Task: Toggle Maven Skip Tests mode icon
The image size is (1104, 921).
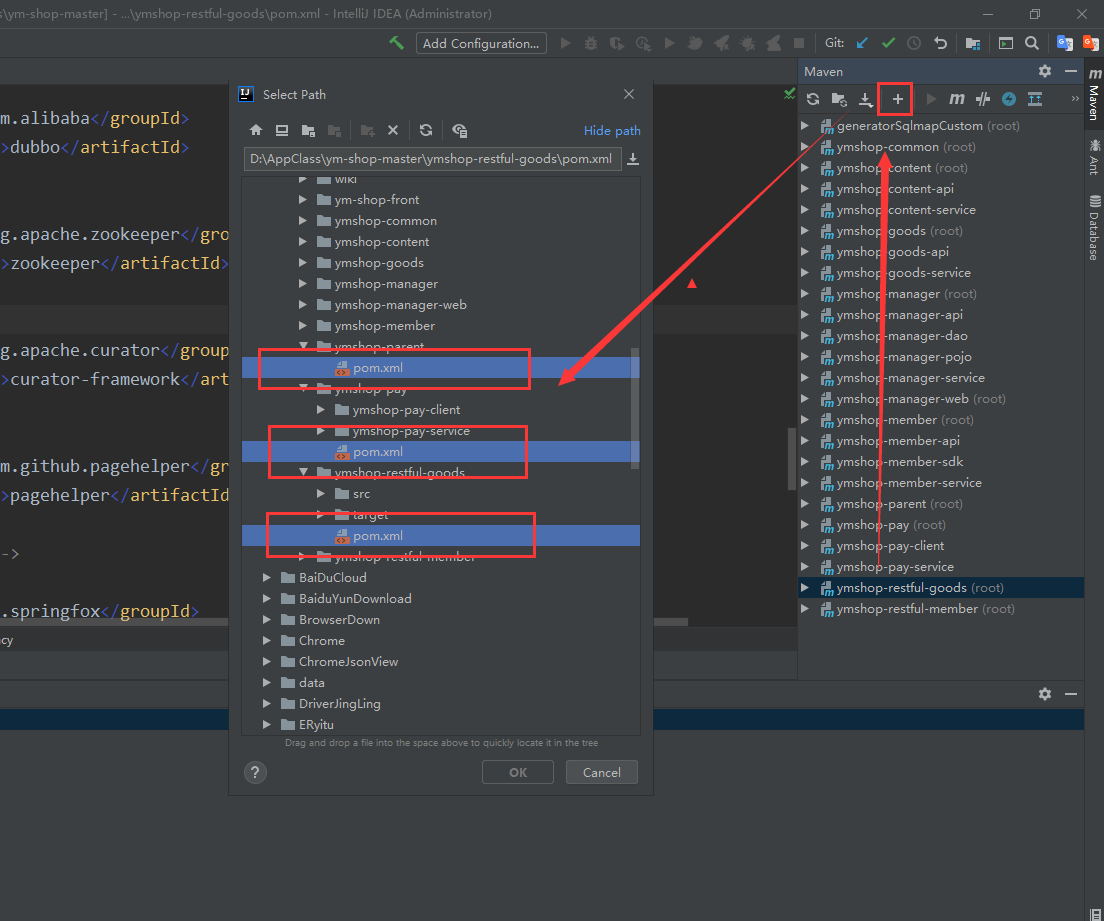Action: pos(983,99)
